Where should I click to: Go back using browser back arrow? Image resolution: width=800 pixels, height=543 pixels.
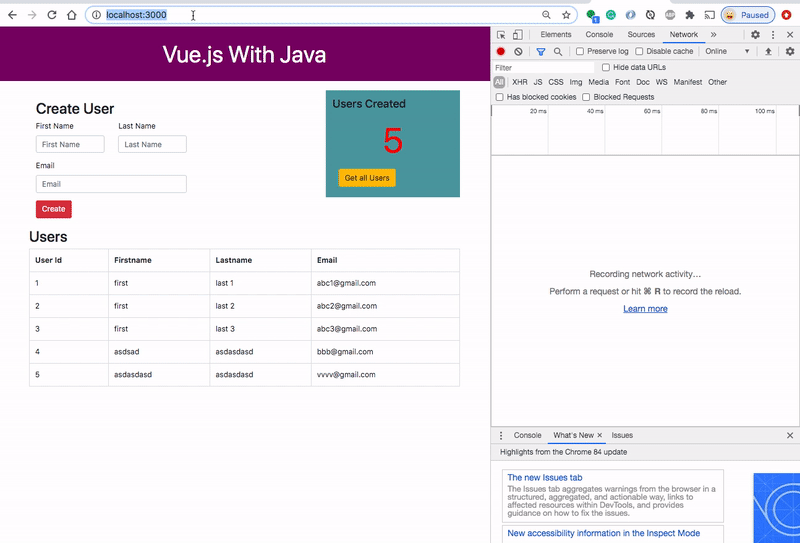click(x=12, y=15)
